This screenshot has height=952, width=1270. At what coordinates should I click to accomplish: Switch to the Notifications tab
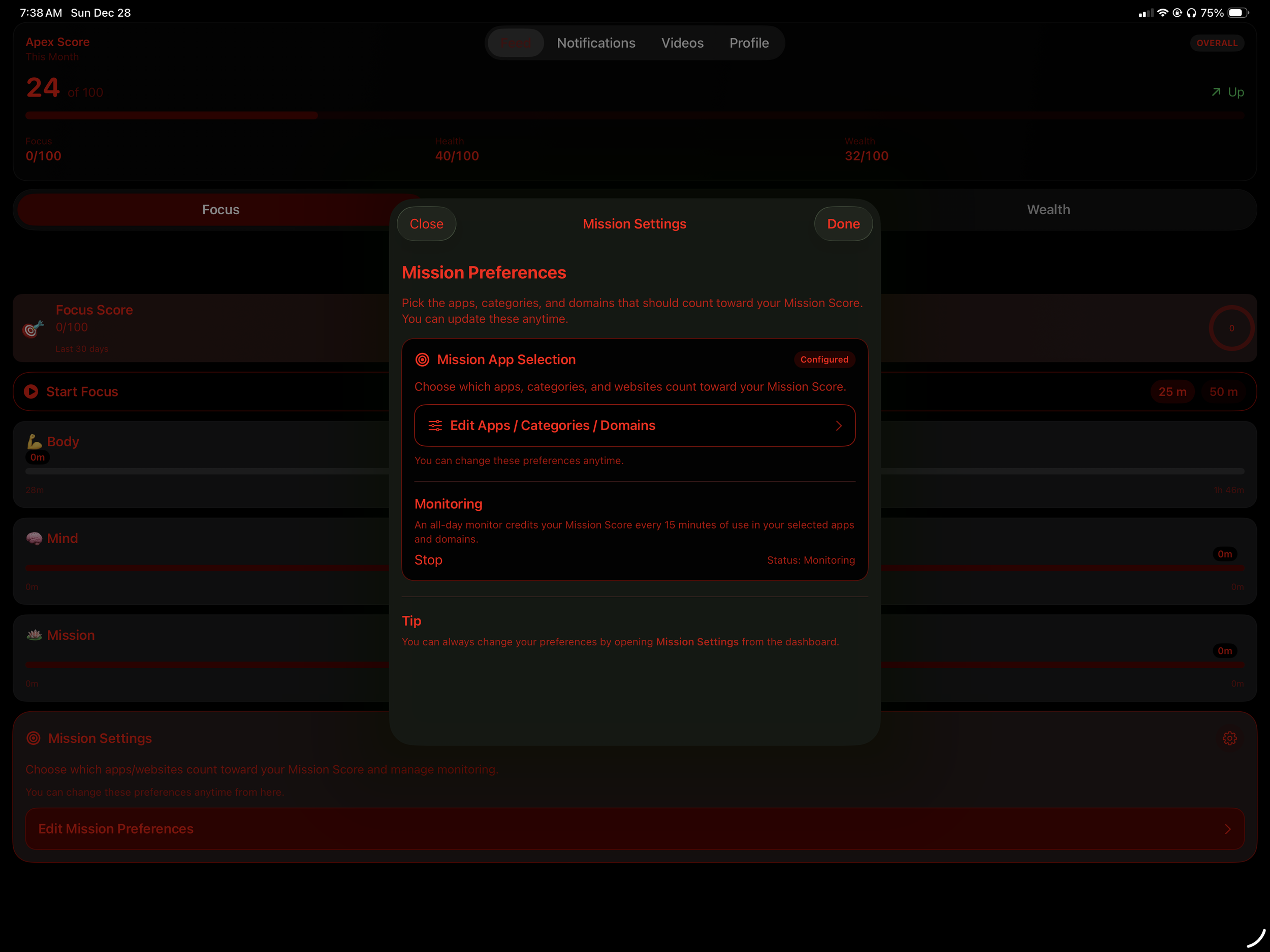coord(596,43)
